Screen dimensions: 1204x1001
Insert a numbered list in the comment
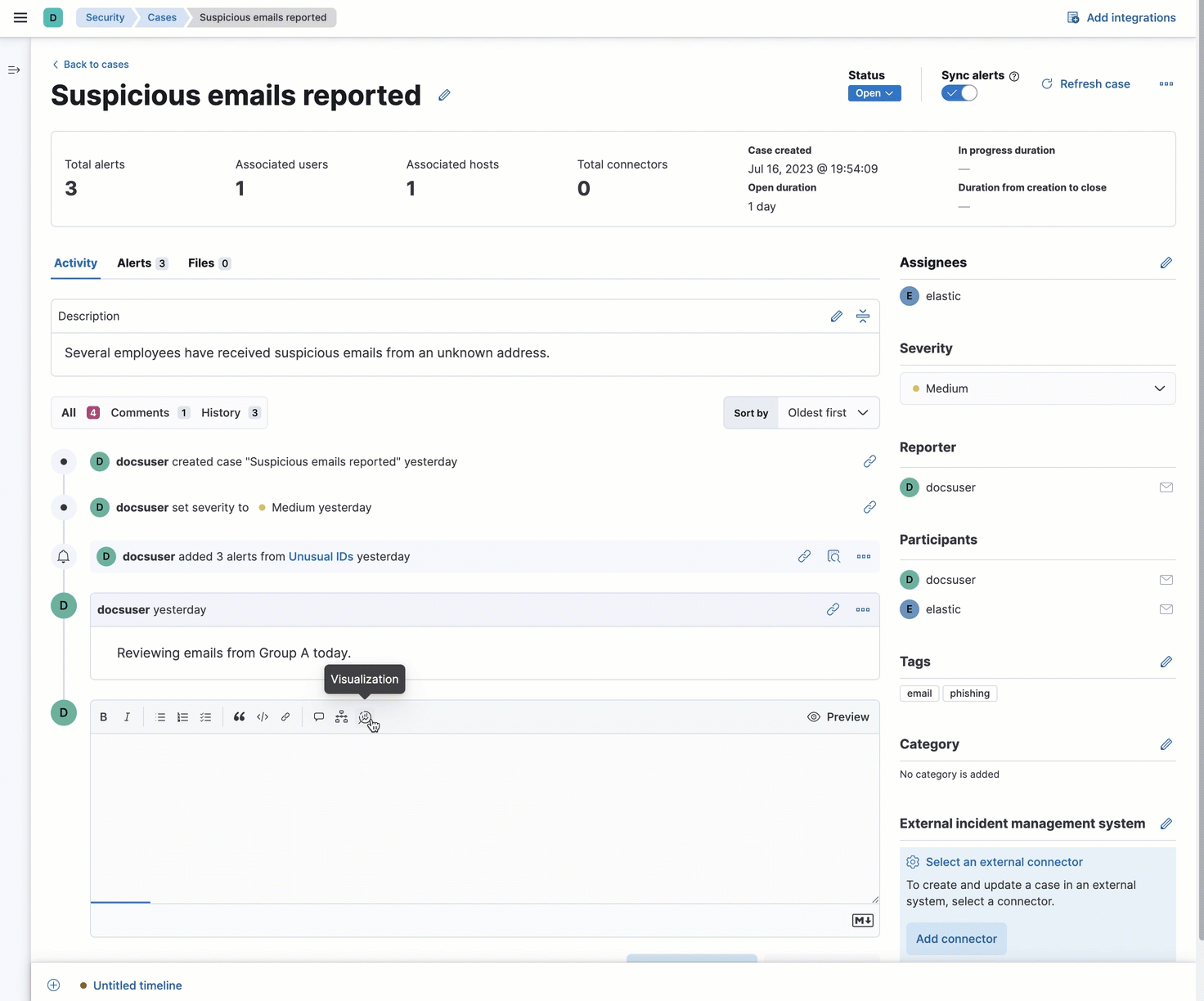[x=182, y=716]
